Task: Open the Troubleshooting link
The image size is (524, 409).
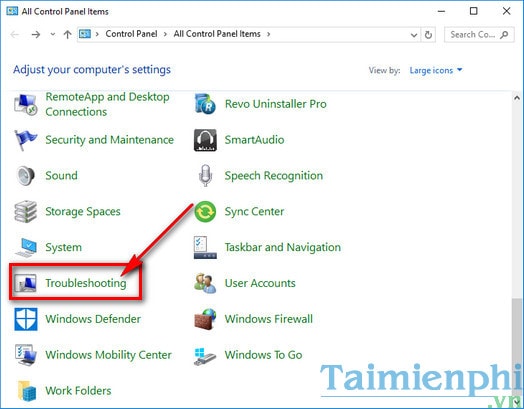Action: pyautogui.click(x=86, y=283)
